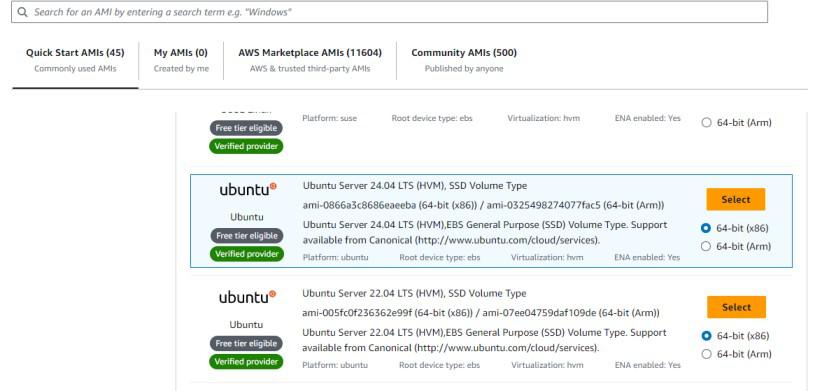Click 'ENA enabled: Yes' on Ubuntu 24.04
The height and width of the screenshot is (391, 822).
pyautogui.click(x=647, y=257)
